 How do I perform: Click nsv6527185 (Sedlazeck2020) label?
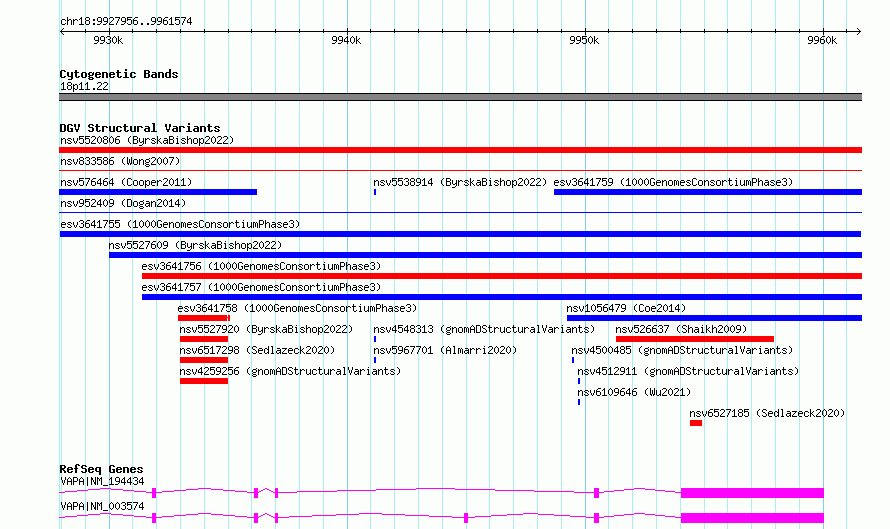tap(767, 413)
